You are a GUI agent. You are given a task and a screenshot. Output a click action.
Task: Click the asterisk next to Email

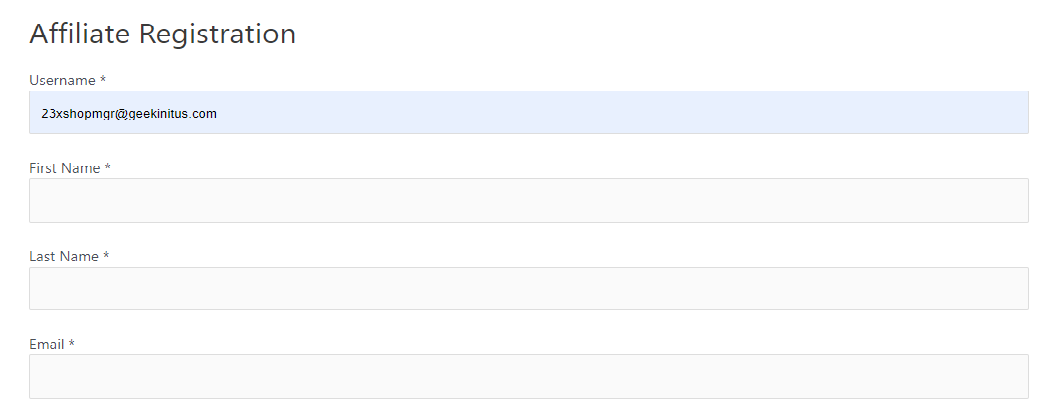(72, 344)
